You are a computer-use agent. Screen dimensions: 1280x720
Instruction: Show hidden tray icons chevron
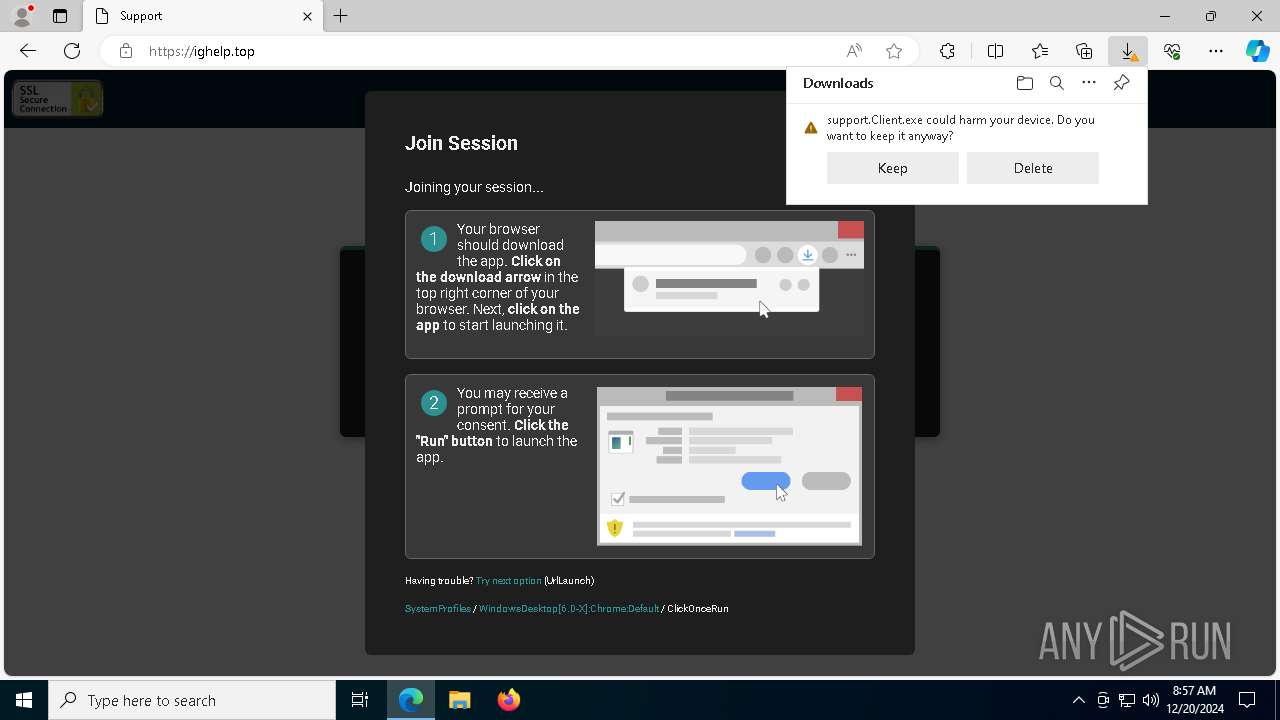coord(1078,700)
